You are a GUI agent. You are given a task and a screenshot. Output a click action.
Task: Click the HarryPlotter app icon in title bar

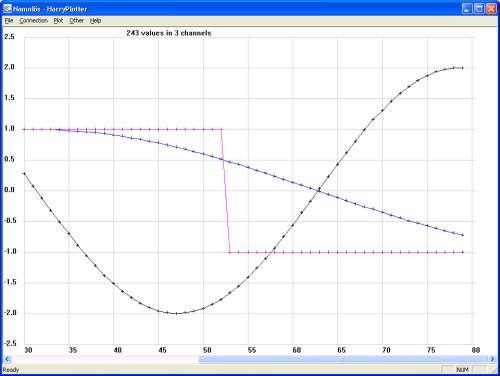7,8
